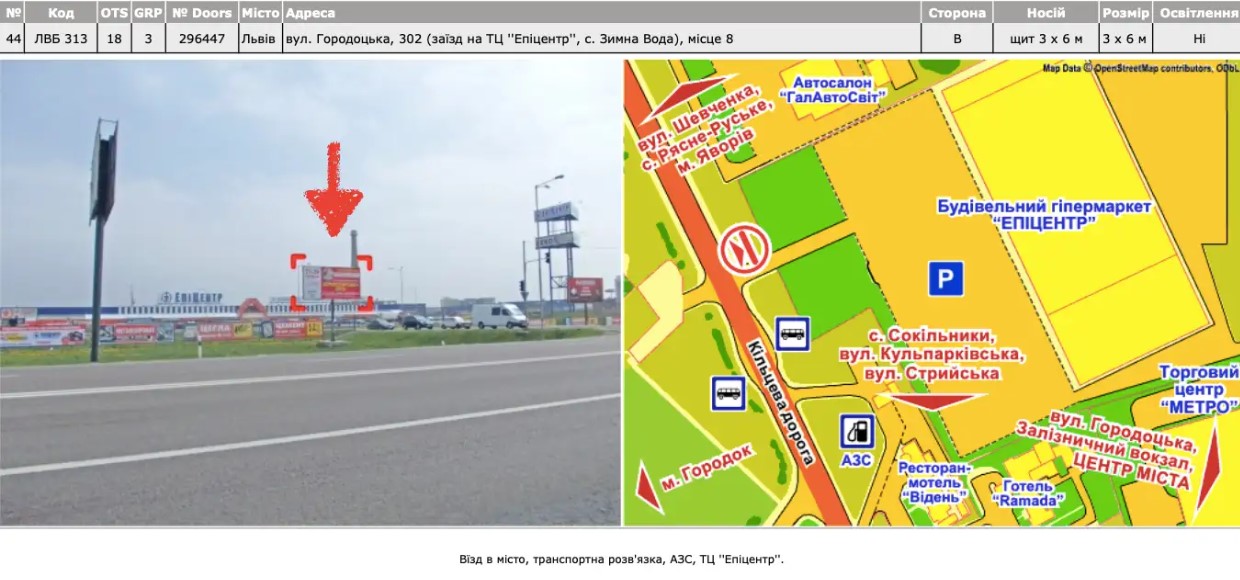The image size is (1240, 580).
Task: Select the row number cell 44
Action: [14, 39]
